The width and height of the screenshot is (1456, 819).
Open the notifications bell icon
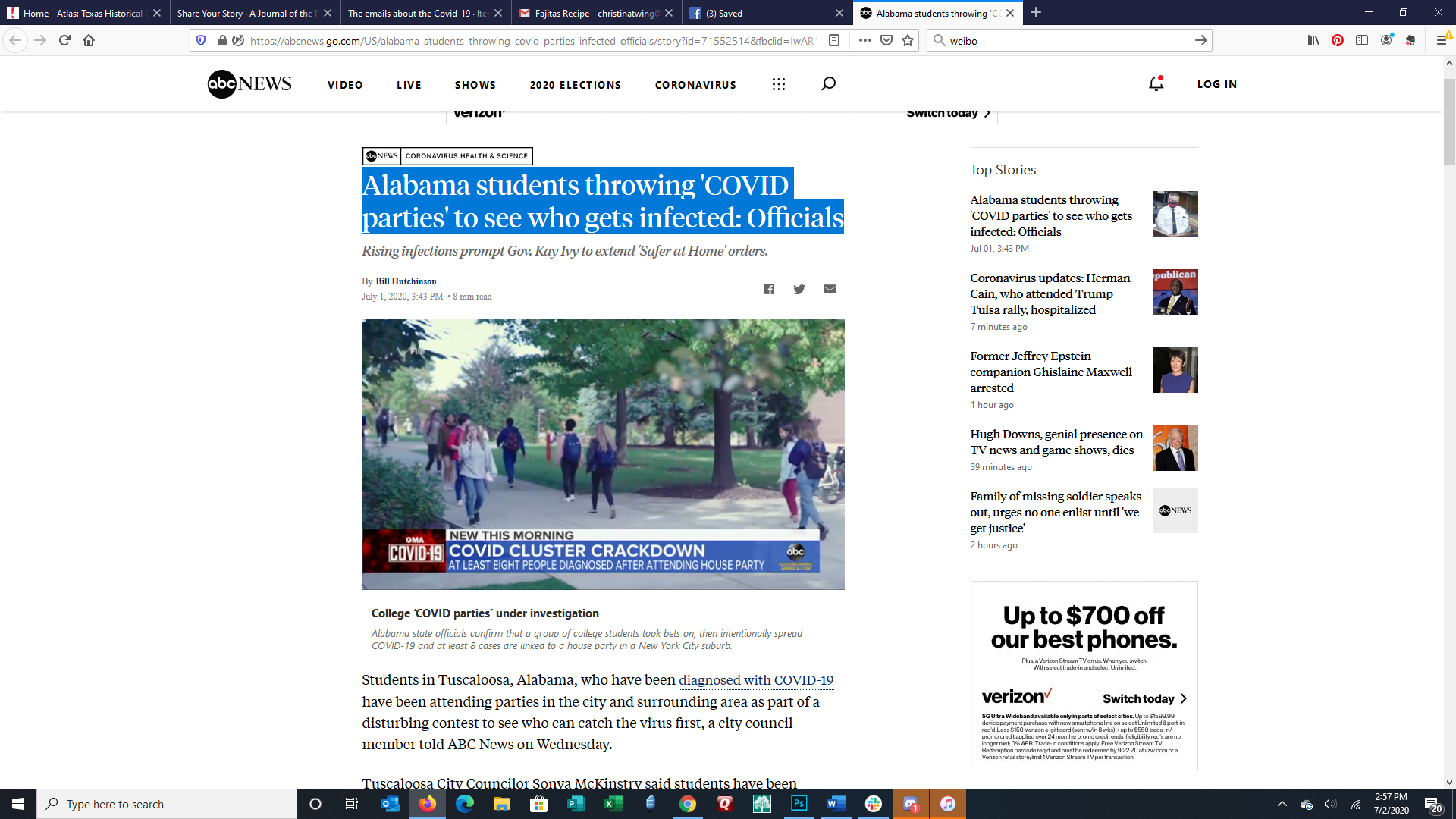(1156, 84)
